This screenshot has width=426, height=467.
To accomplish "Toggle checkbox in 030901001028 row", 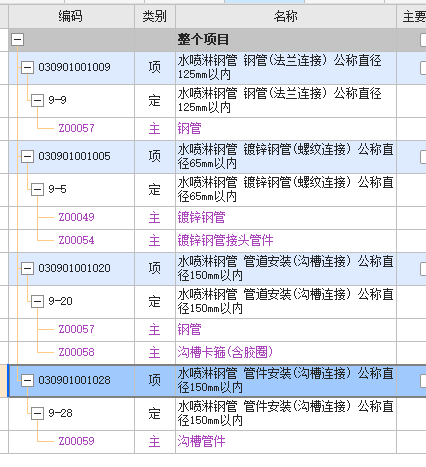I will (x=423, y=381).
